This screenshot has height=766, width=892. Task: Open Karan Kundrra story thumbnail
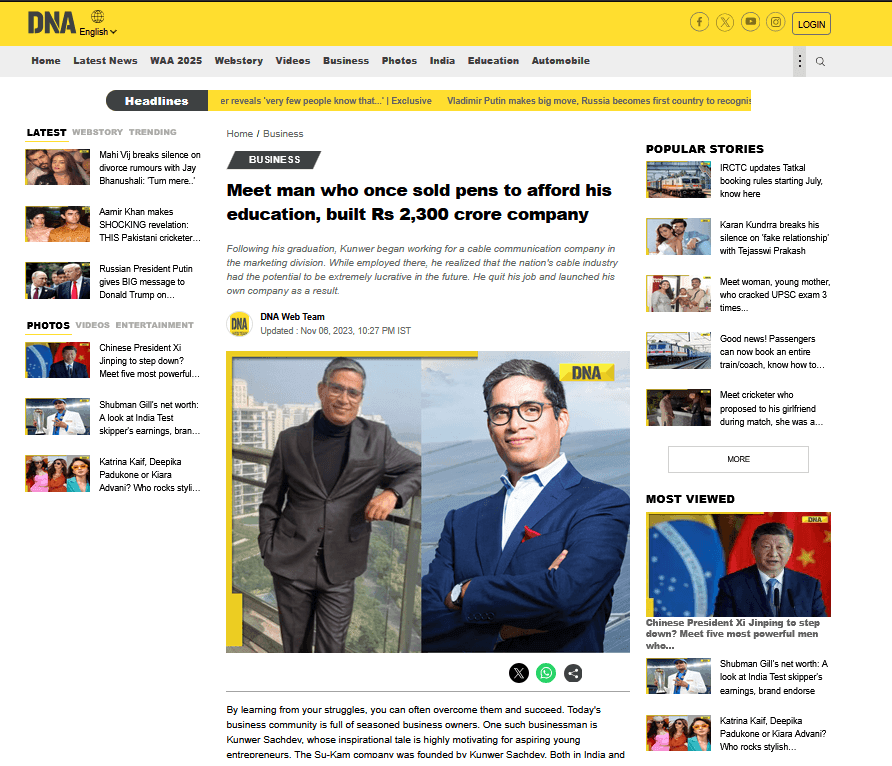[x=678, y=237]
